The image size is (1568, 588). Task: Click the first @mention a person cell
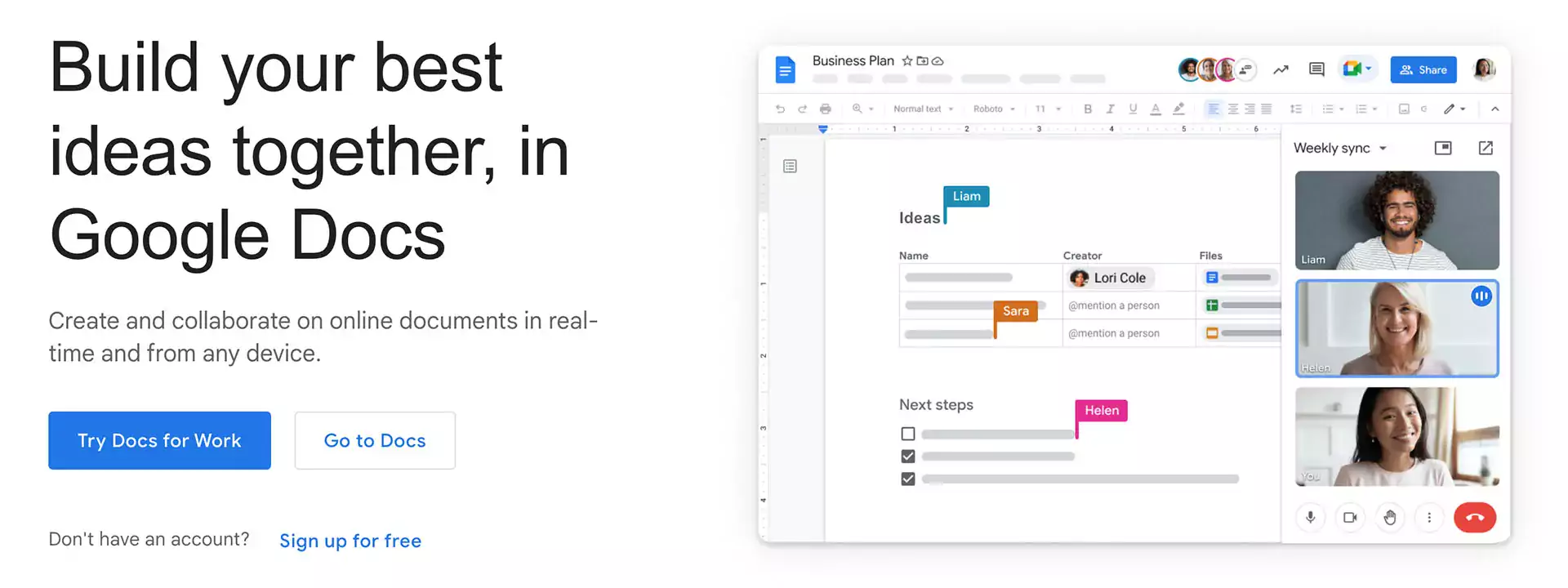click(1129, 305)
